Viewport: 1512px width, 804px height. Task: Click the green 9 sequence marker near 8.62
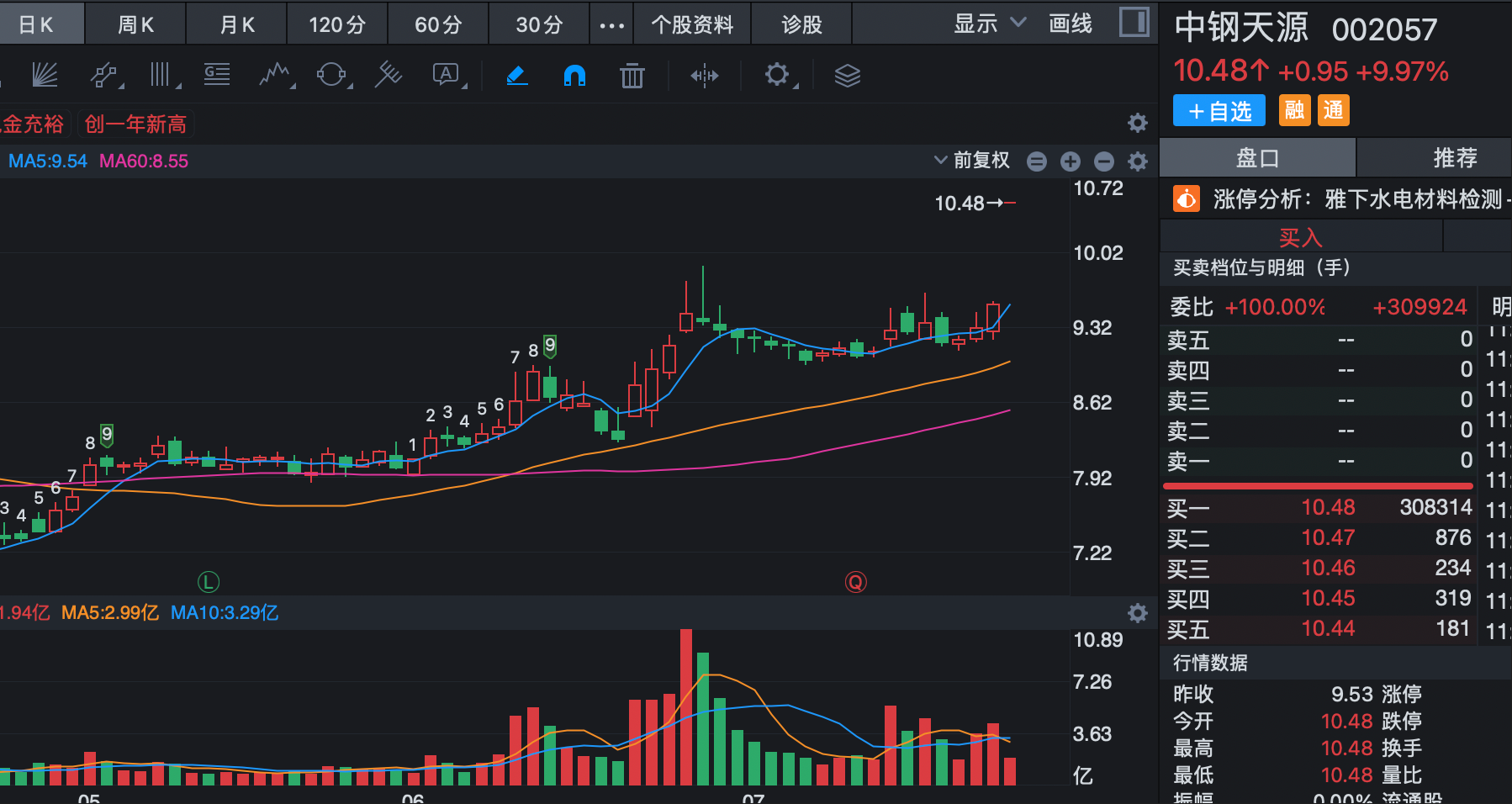(550, 346)
